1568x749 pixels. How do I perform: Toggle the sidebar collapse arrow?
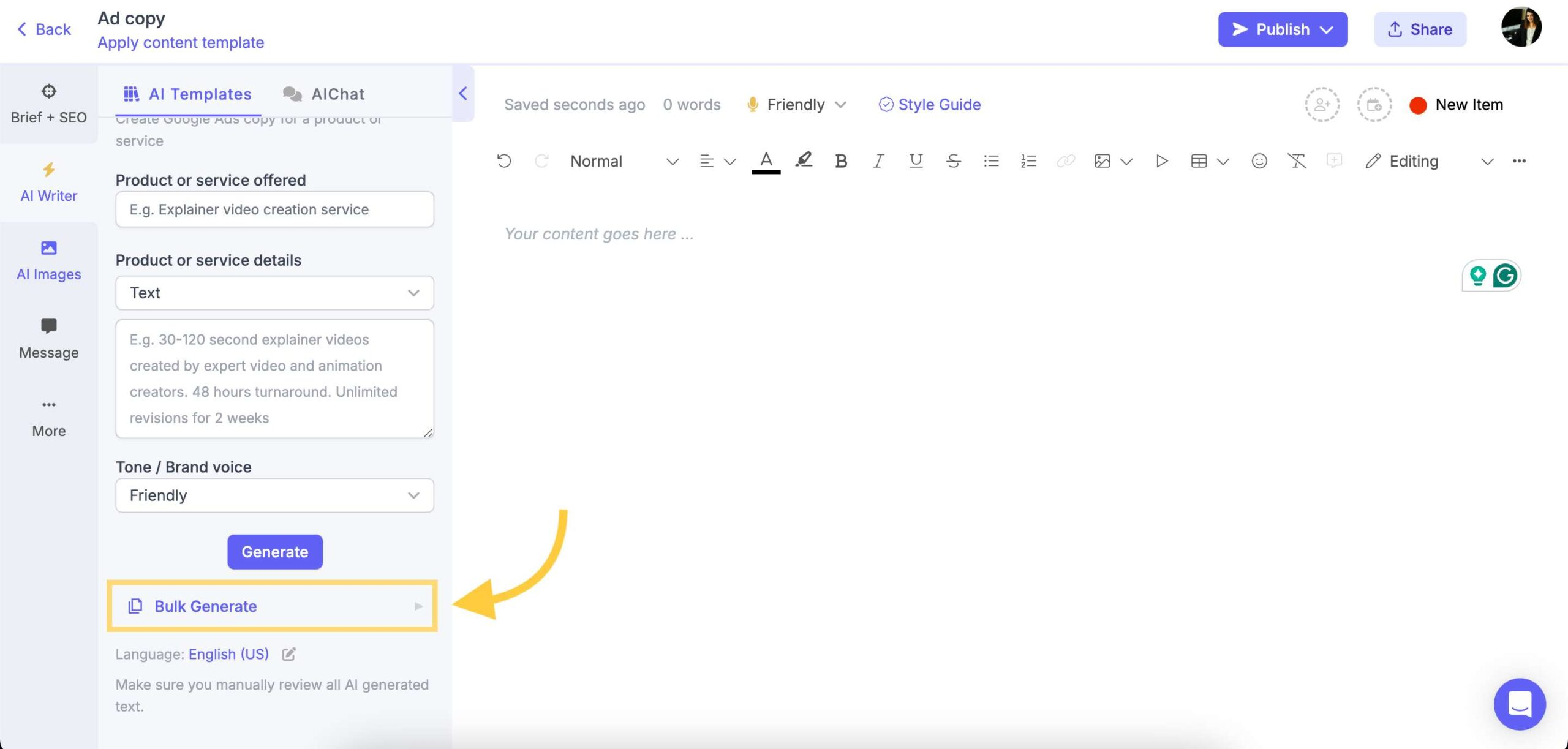(x=462, y=93)
